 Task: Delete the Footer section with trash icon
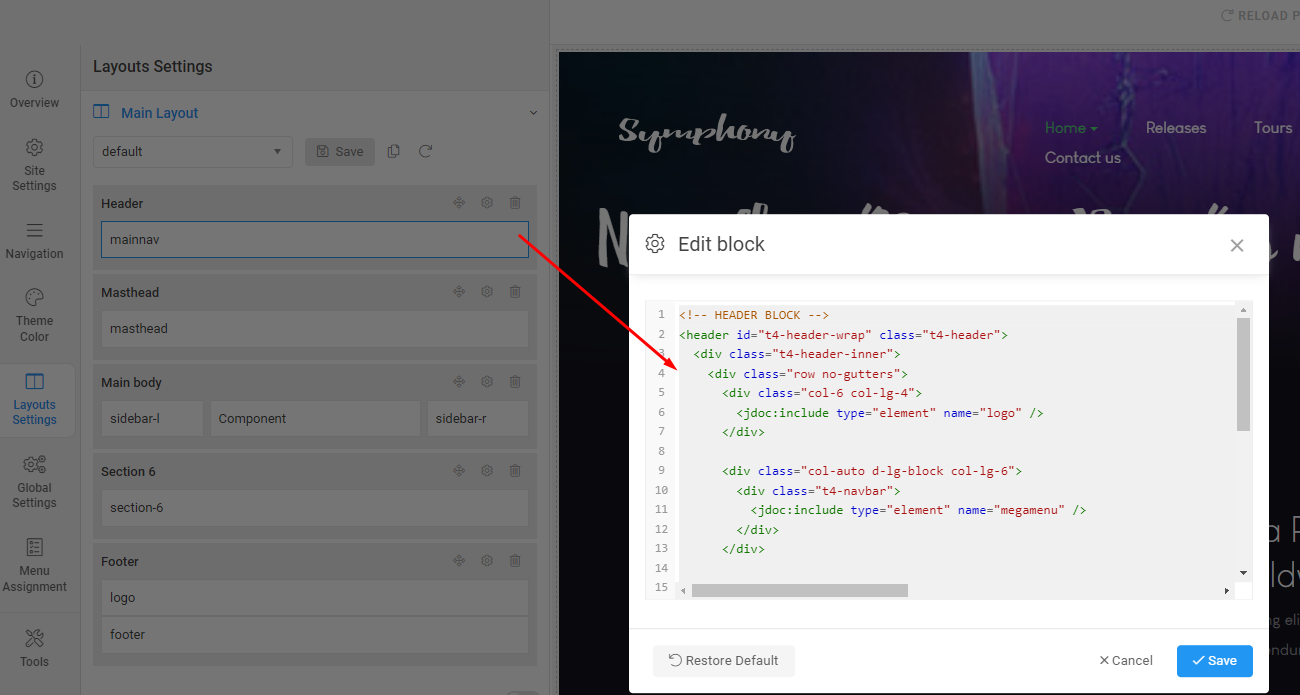[x=515, y=561]
